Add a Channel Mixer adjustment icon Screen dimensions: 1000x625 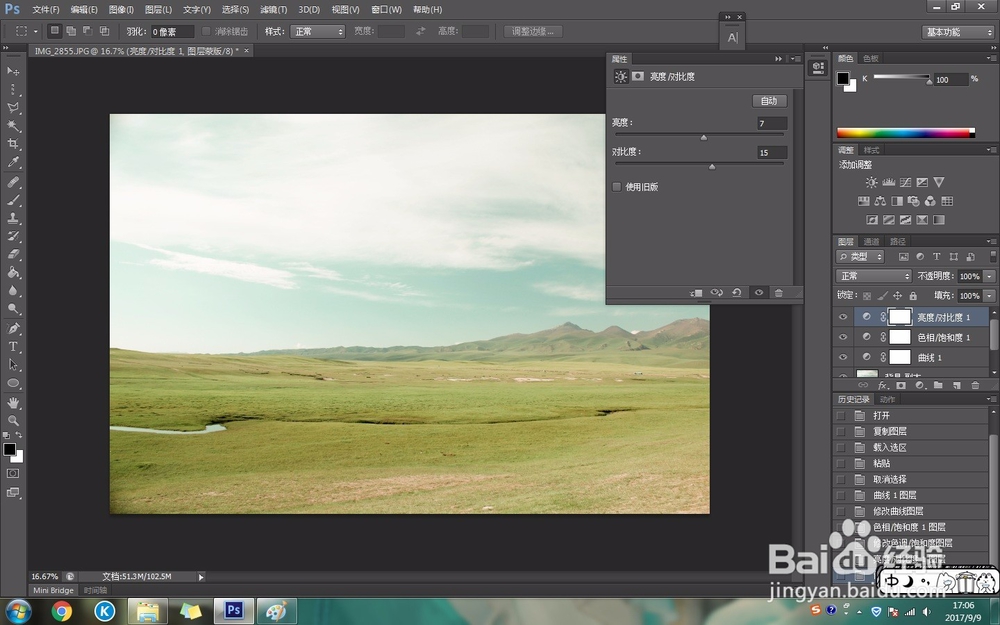coord(930,201)
